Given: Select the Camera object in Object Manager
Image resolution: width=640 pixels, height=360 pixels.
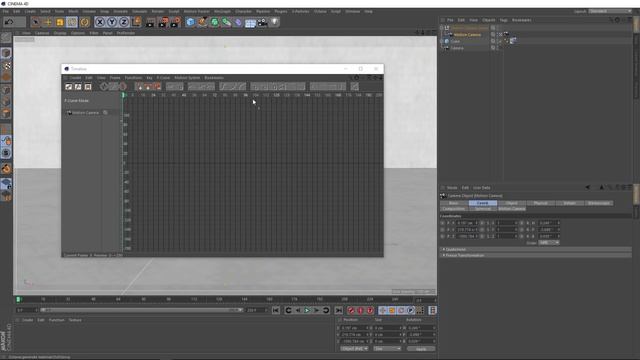Looking at the screenshot, I should click(457, 48).
